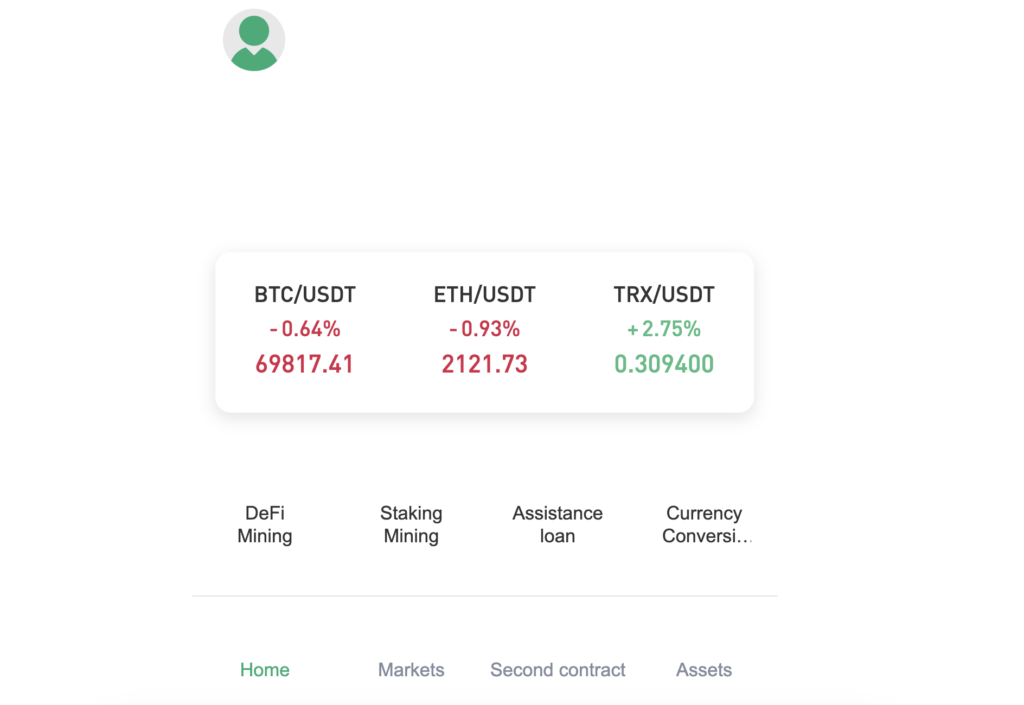Click the market ticker card
The width and height of the screenshot is (1024, 705).
tap(484, 331)
